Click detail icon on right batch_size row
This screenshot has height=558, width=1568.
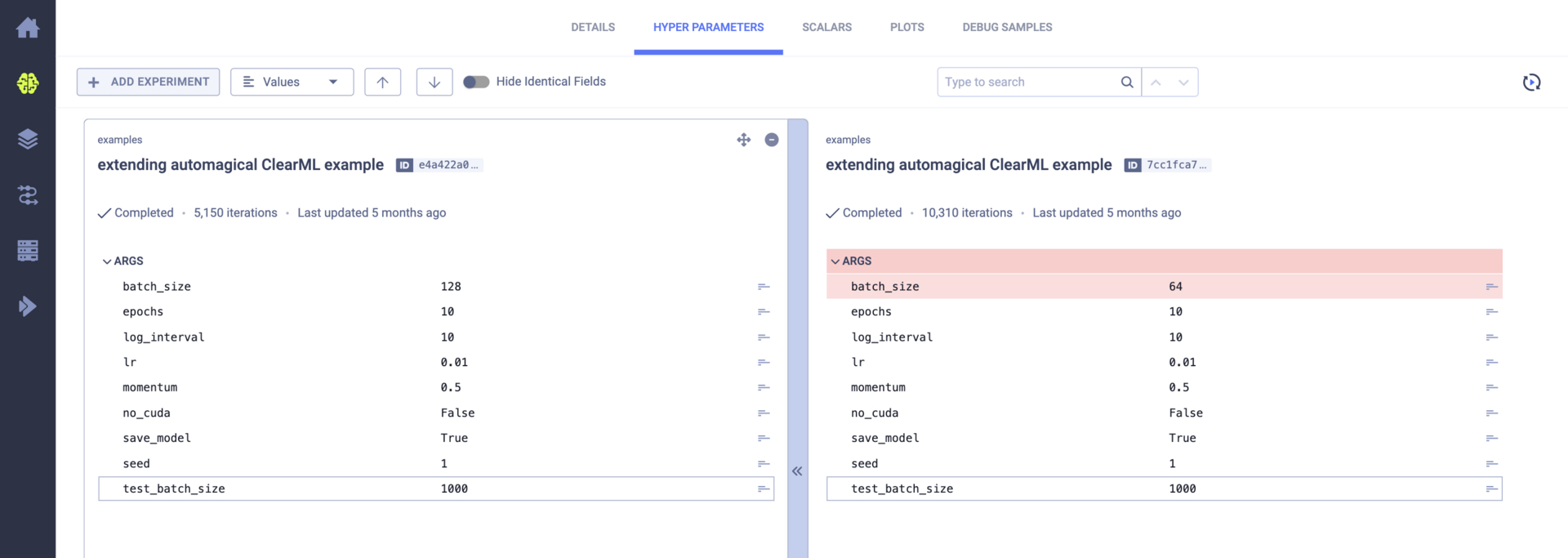pos(1491,287)
